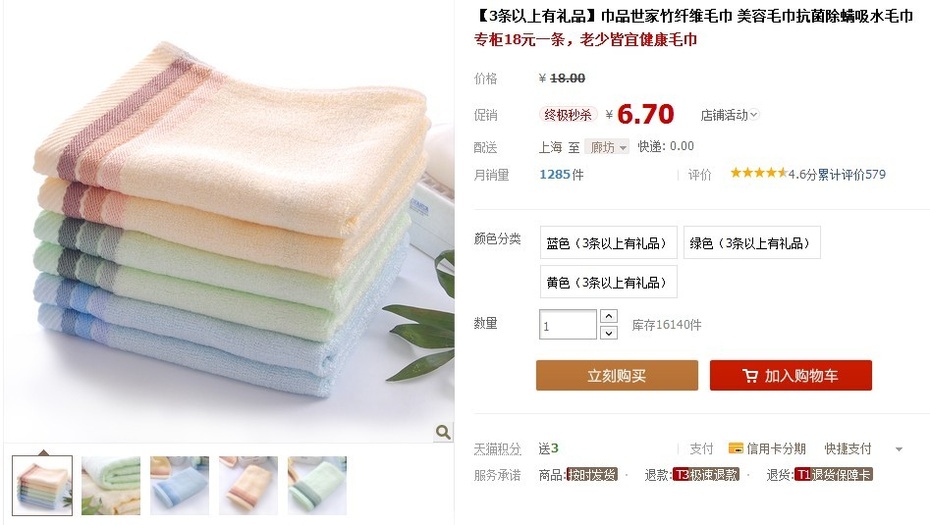This screenshot has width=930, height=525.
Task: Click the 按时发货 service badge
Action: (592, 475)
